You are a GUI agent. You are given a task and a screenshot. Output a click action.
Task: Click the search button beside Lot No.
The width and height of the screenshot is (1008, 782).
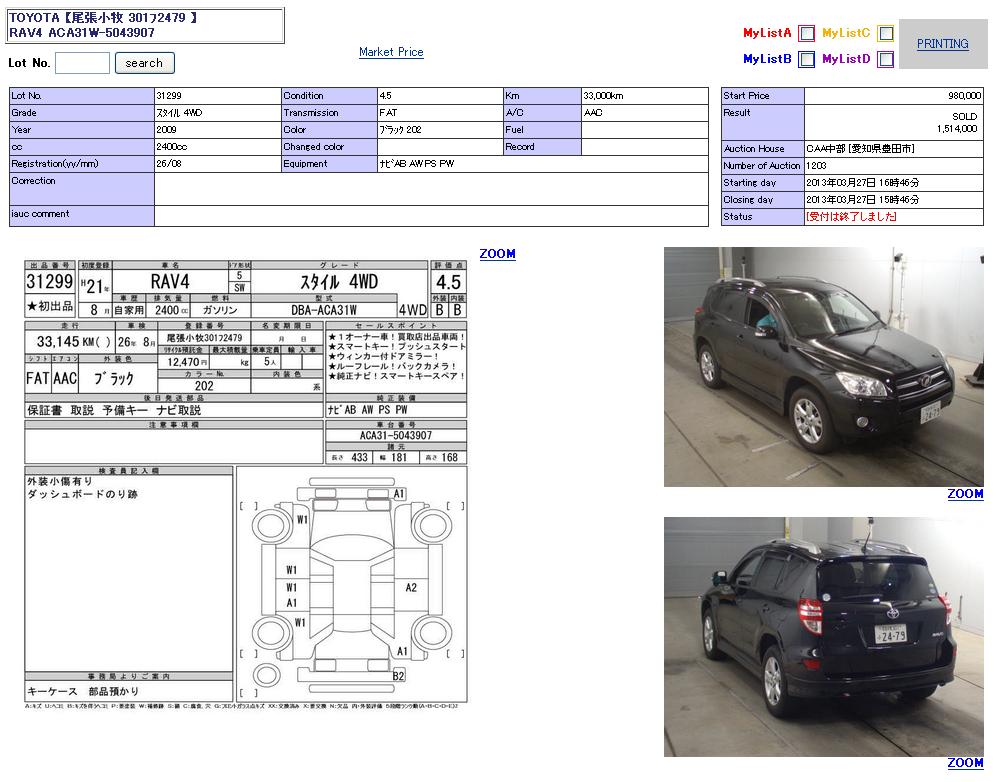point(144,63)
